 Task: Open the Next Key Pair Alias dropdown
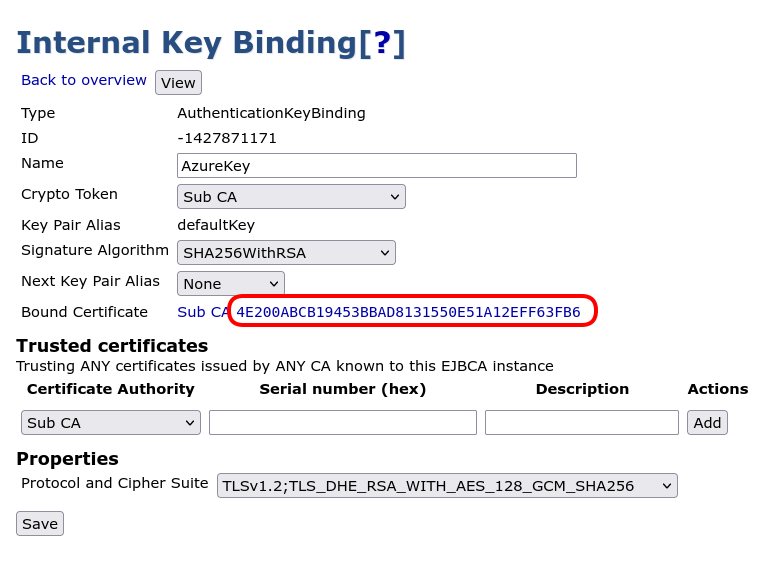[231, 284]
